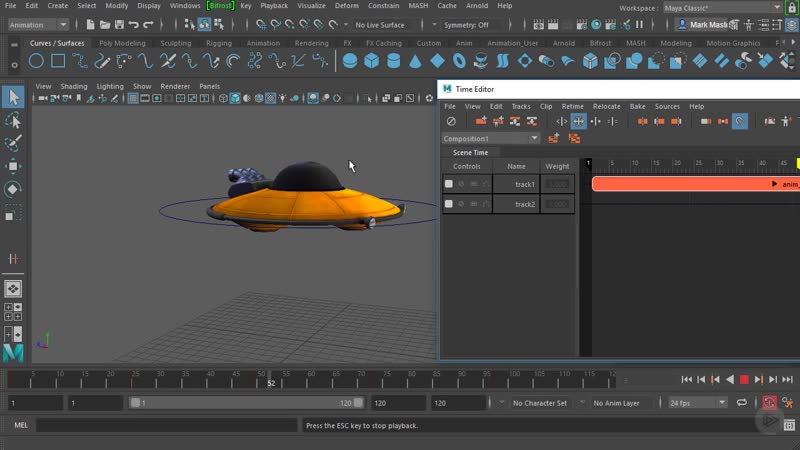Activate the Paint selection tool
The image size is (800, 450).
pyautogui.click(x=13, y=143)
